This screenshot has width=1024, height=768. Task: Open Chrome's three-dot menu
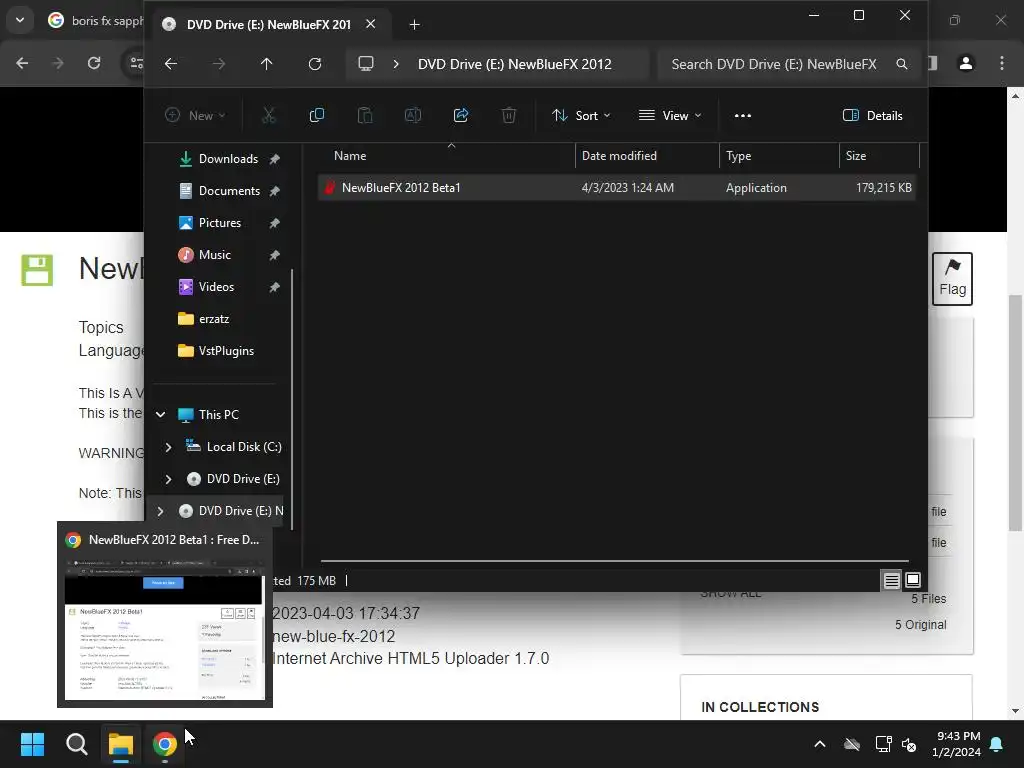point(1001,63)
